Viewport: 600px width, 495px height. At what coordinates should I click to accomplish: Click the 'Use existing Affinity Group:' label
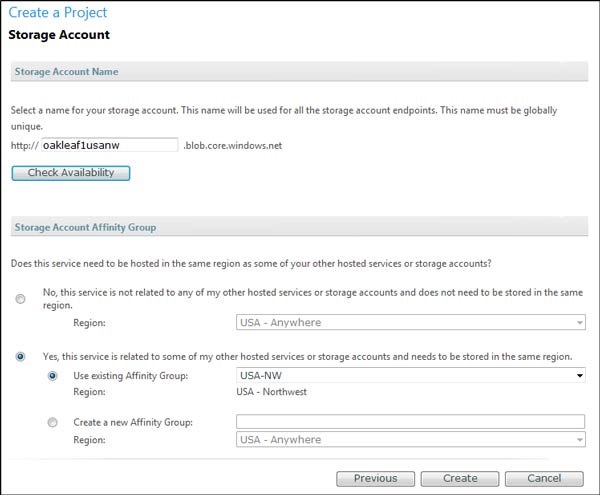coord(130,376)
